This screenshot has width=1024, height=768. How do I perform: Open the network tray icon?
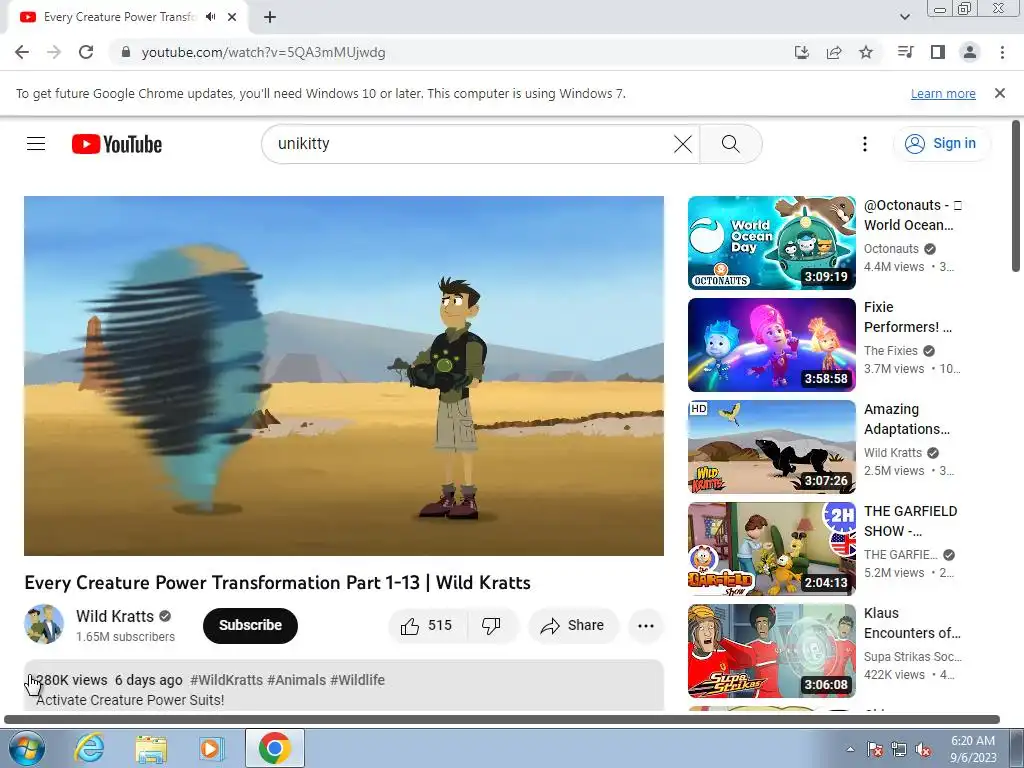[x=899, y=749]
